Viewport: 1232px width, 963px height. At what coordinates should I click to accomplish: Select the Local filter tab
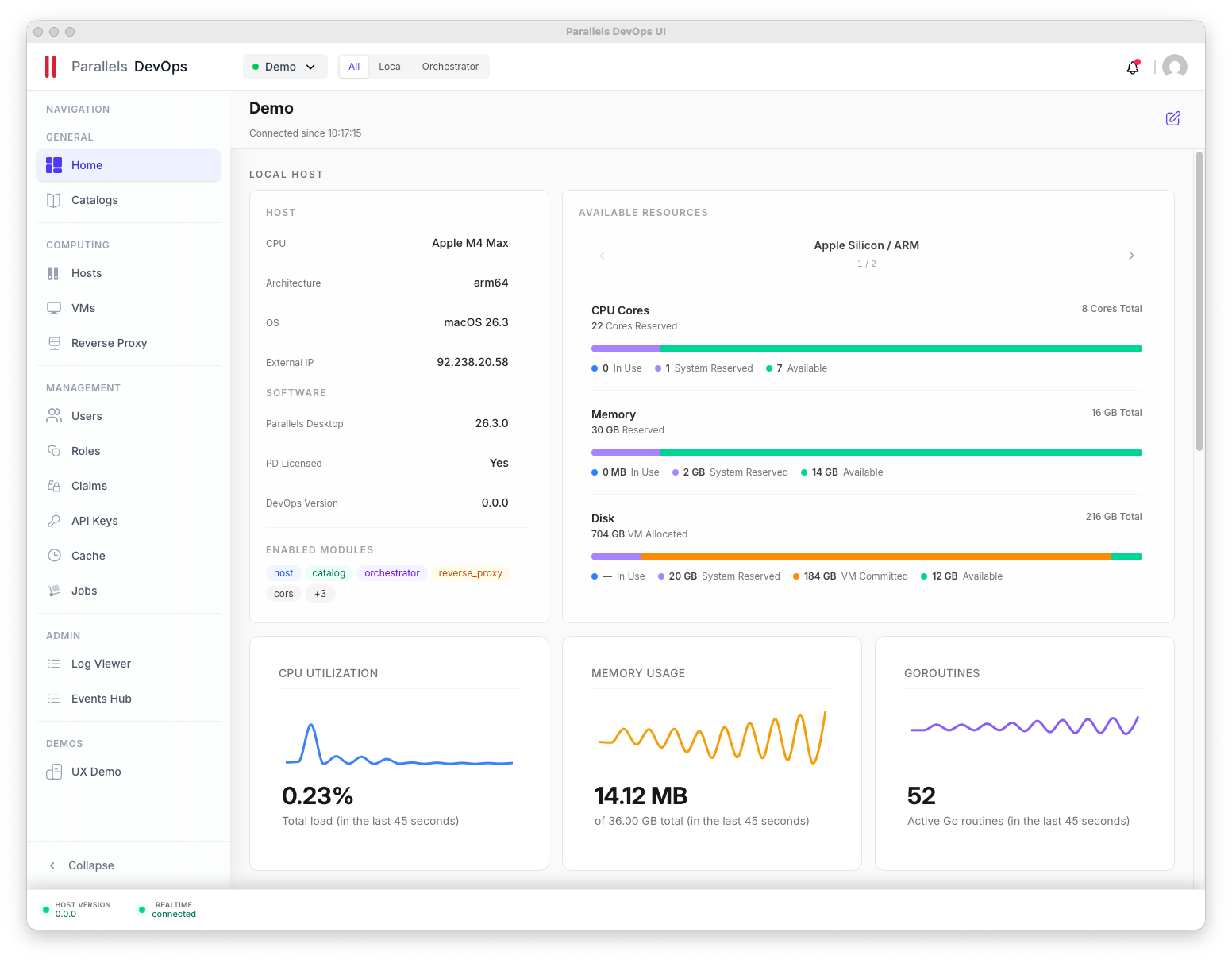[391, 67]
